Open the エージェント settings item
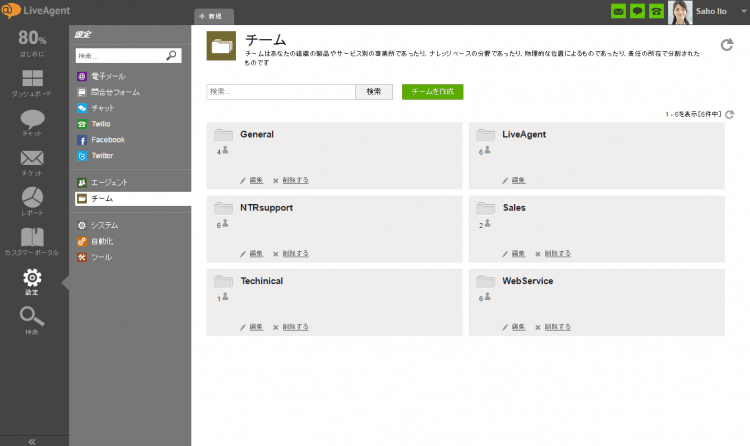Viewport: 750px width, 446px height. [102, 182]
